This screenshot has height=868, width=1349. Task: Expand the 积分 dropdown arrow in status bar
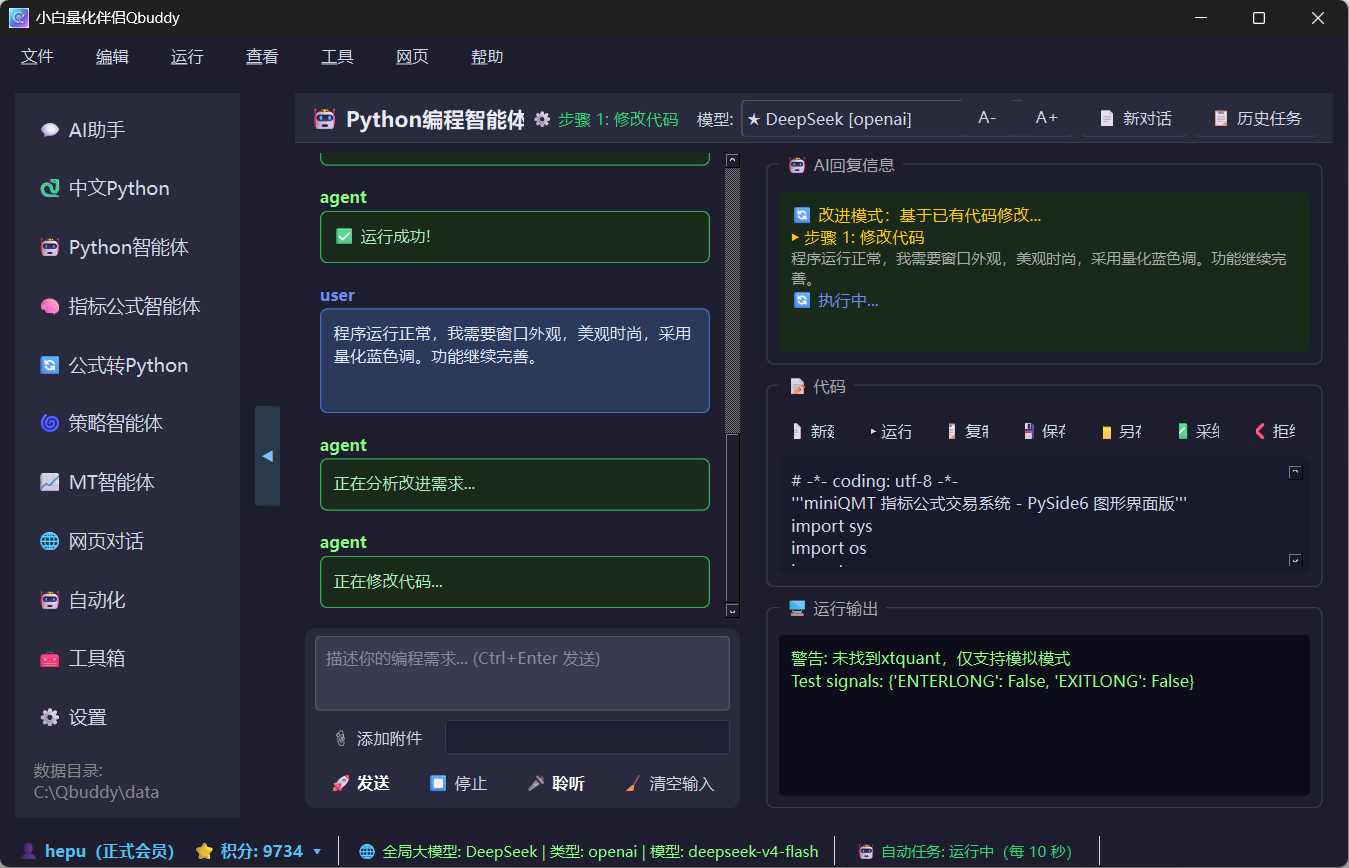click(x=318, y=852)
